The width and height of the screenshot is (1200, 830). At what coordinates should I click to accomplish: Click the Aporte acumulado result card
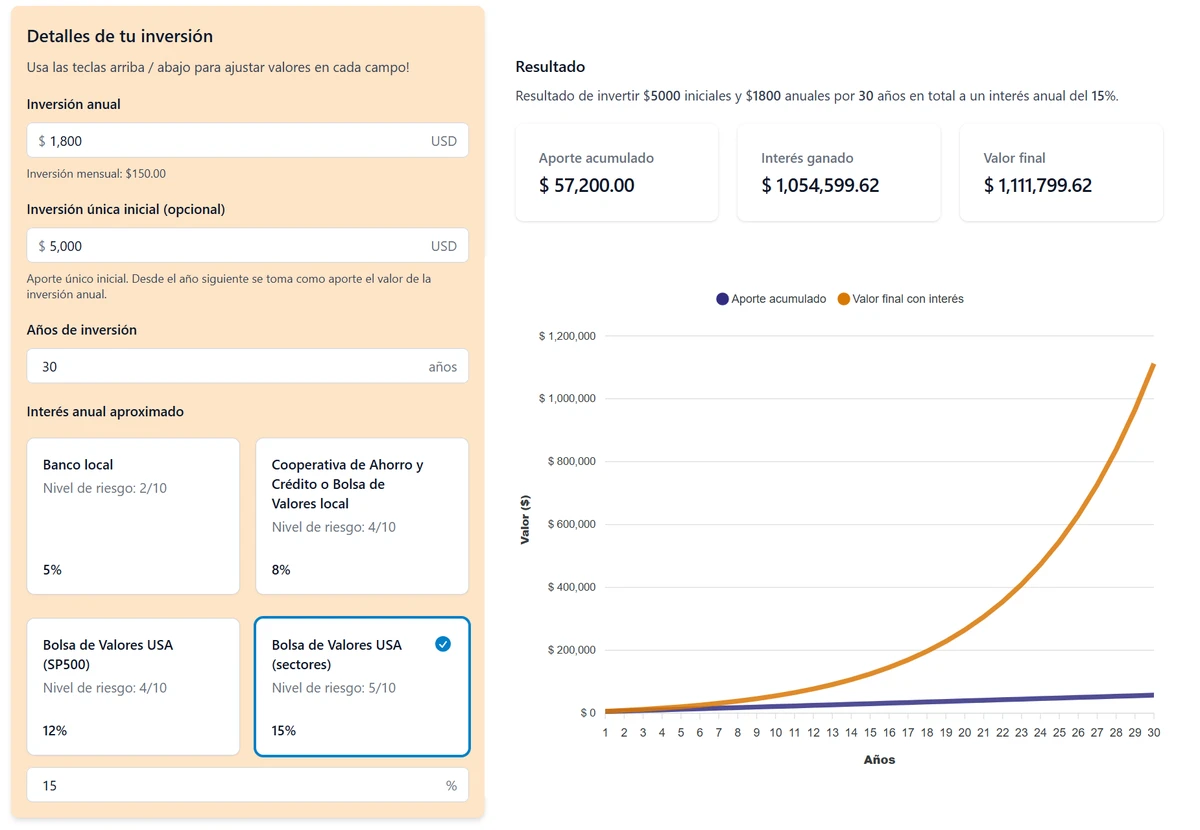pos(617,172)
